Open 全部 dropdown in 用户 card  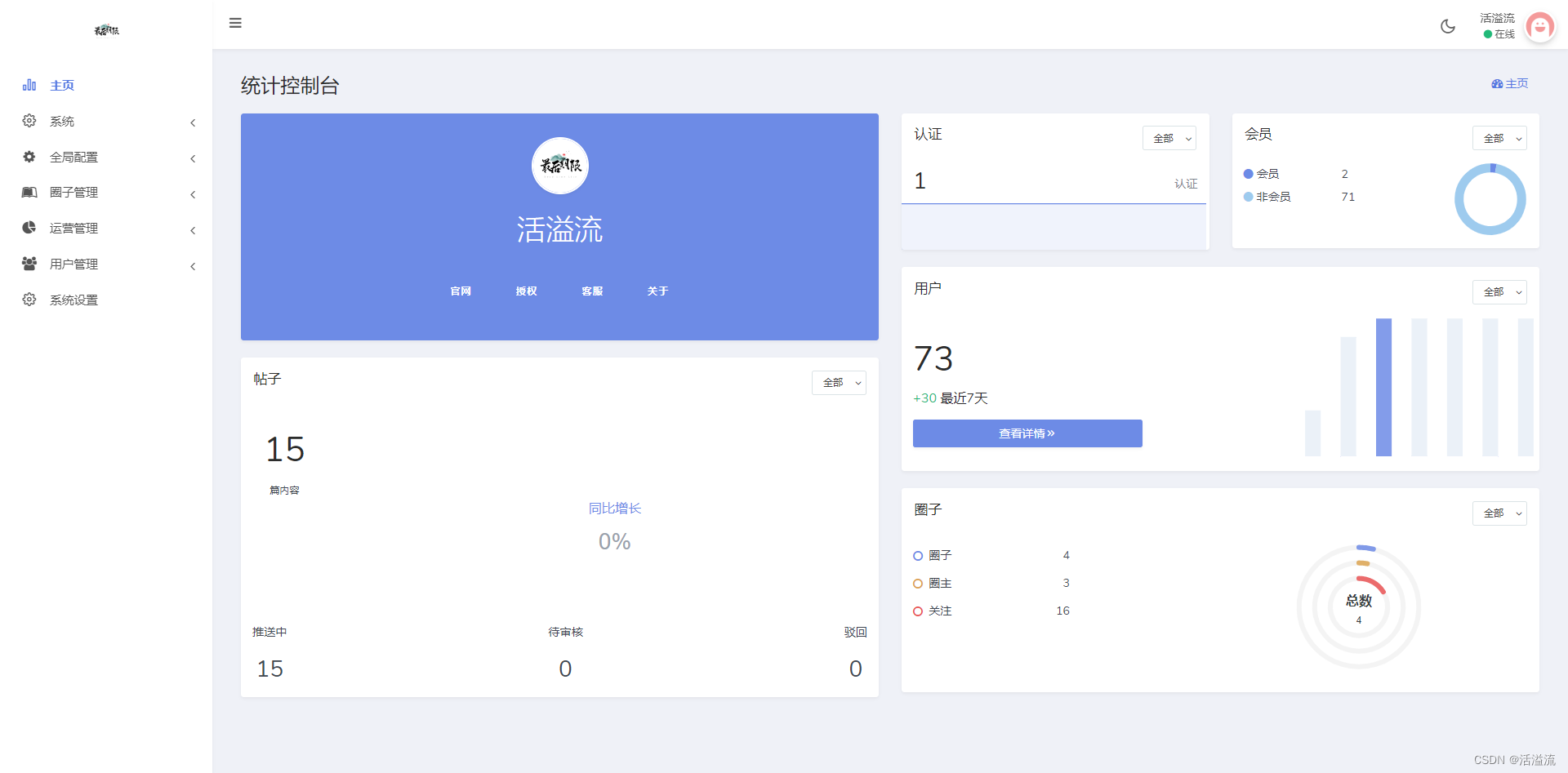point(1499,291)
